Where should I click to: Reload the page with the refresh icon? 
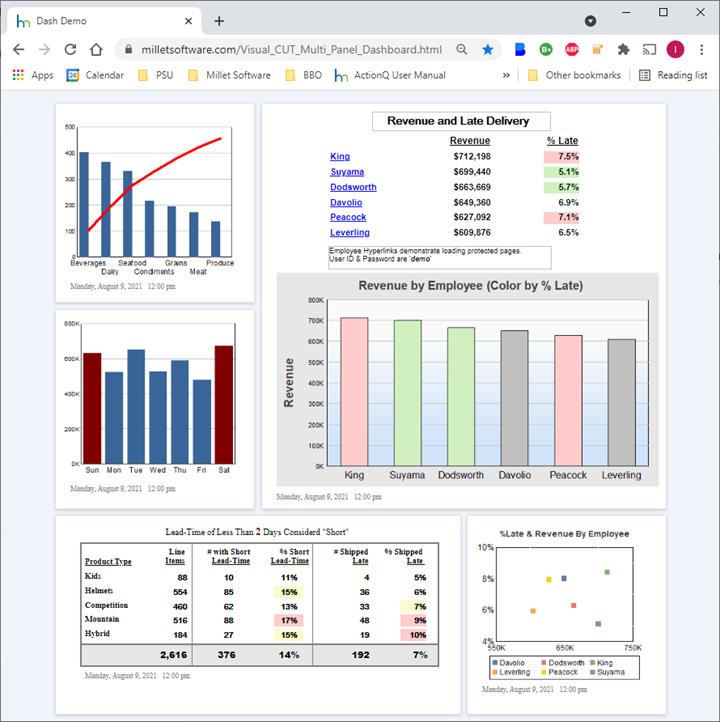[x=70, y=49]
